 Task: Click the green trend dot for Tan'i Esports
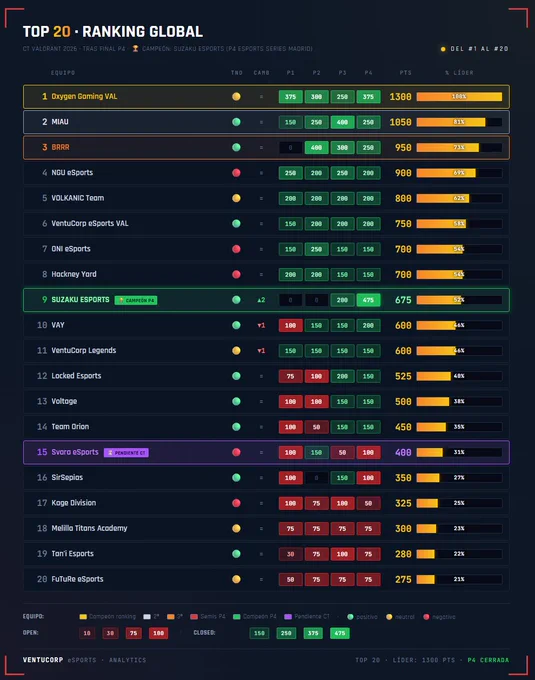tap(236, 554)
